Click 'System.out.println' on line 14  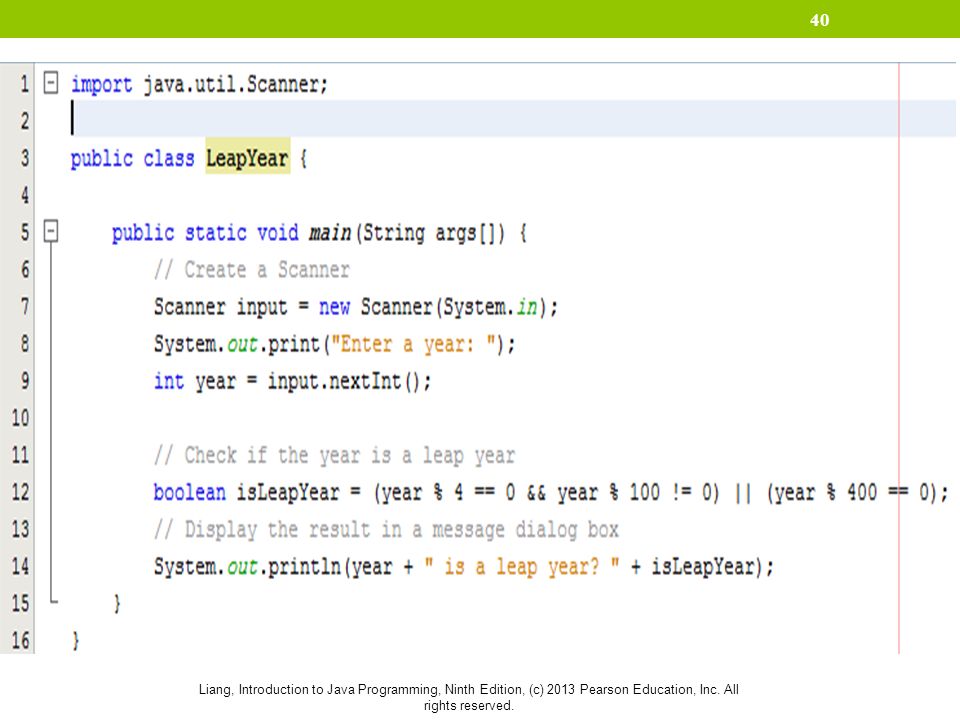tap(247, 567)
